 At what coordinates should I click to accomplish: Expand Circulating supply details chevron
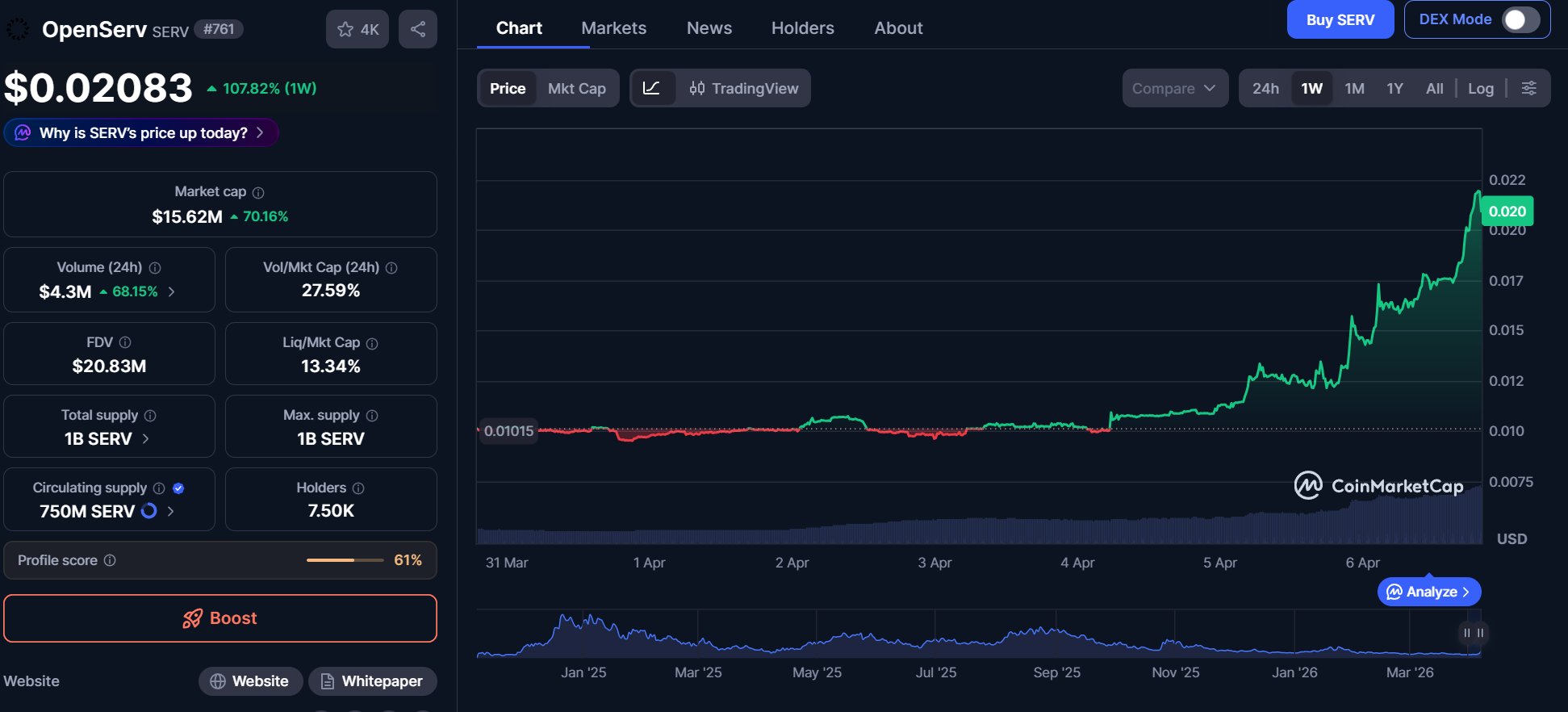coord(170,511)
